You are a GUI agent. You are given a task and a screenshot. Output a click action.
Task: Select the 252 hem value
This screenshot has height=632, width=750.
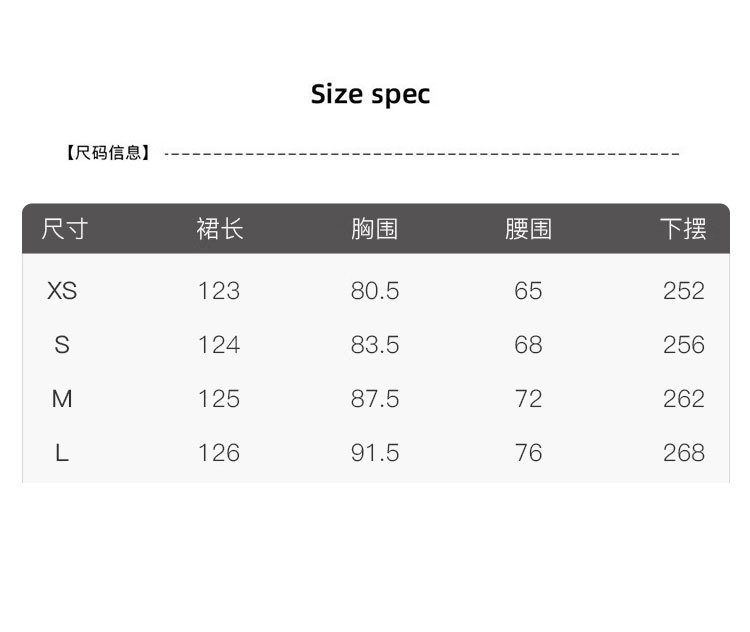point(684,291)
